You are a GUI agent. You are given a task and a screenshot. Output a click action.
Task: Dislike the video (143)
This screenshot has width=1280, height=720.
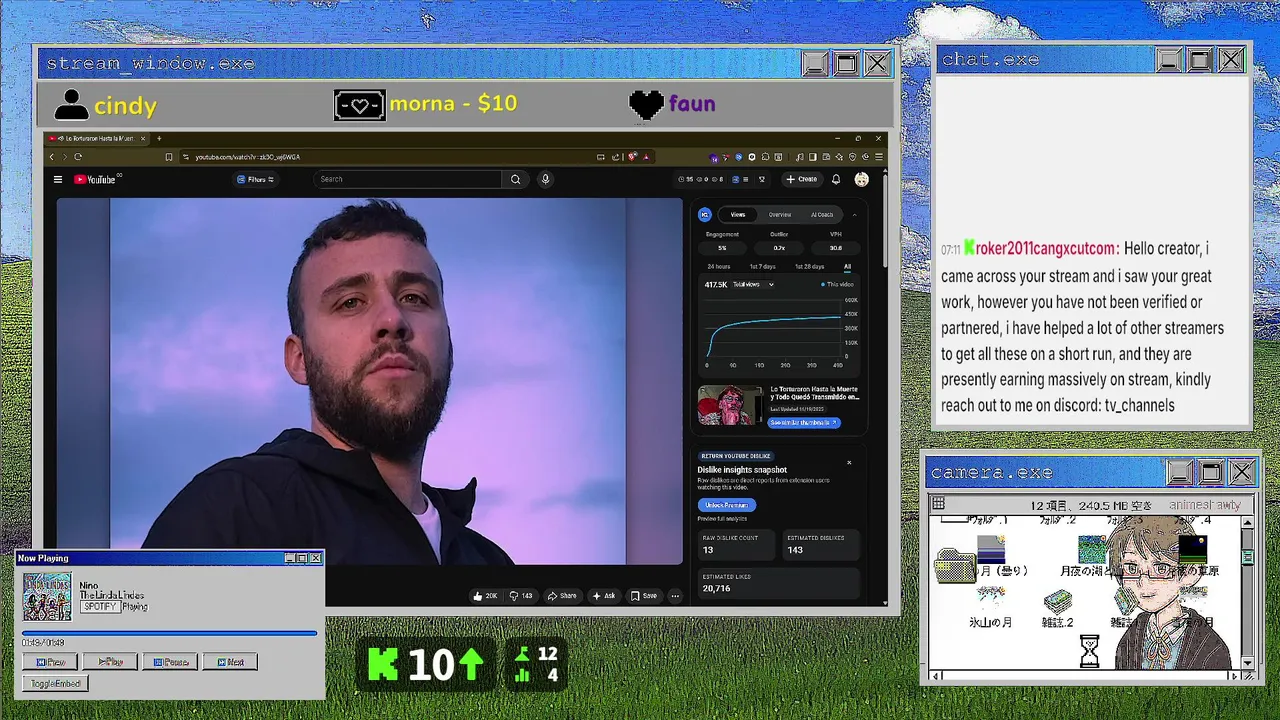coord(521,596)
